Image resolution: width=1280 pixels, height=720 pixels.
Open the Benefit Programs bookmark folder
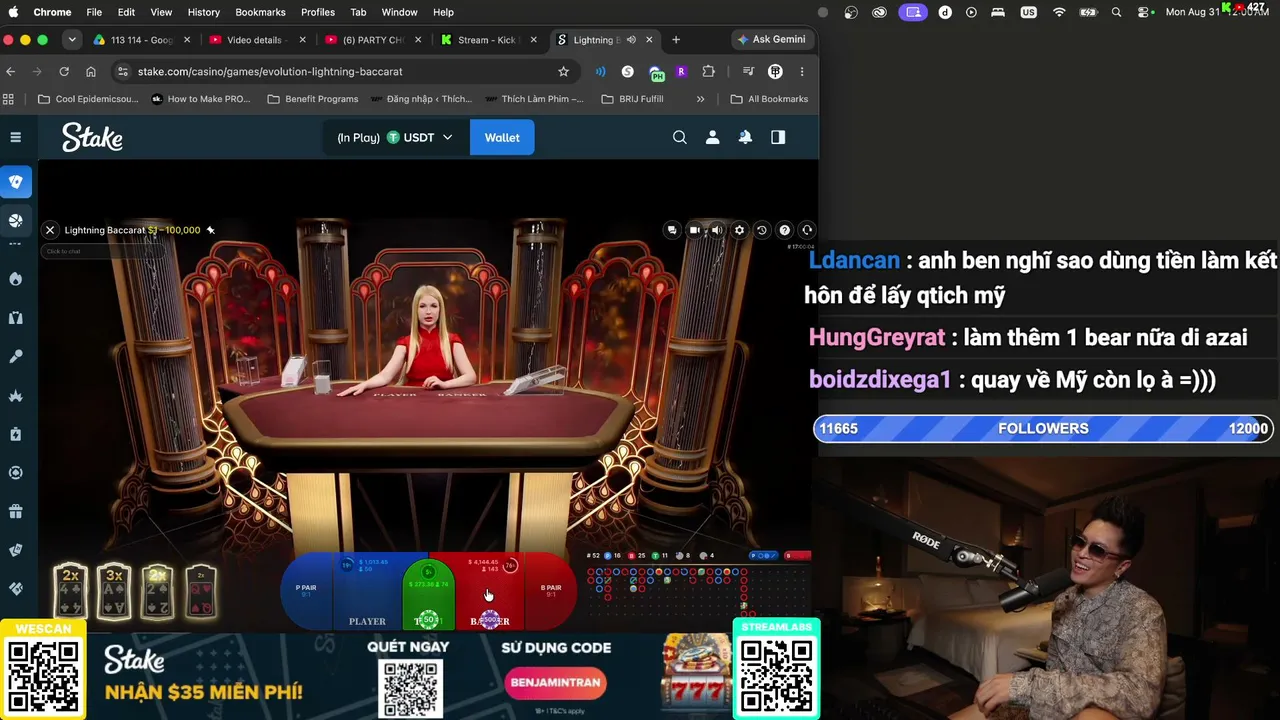tap(313, 99)
